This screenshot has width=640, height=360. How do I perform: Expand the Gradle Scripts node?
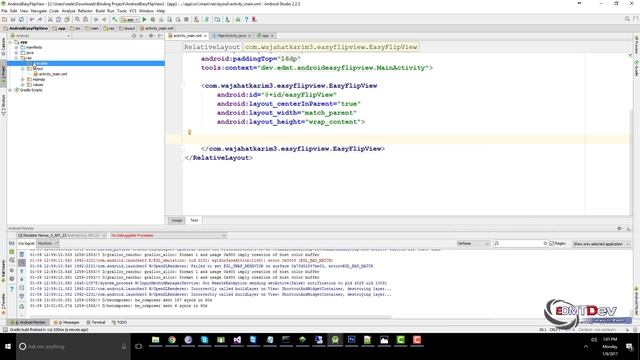(10, 90)
